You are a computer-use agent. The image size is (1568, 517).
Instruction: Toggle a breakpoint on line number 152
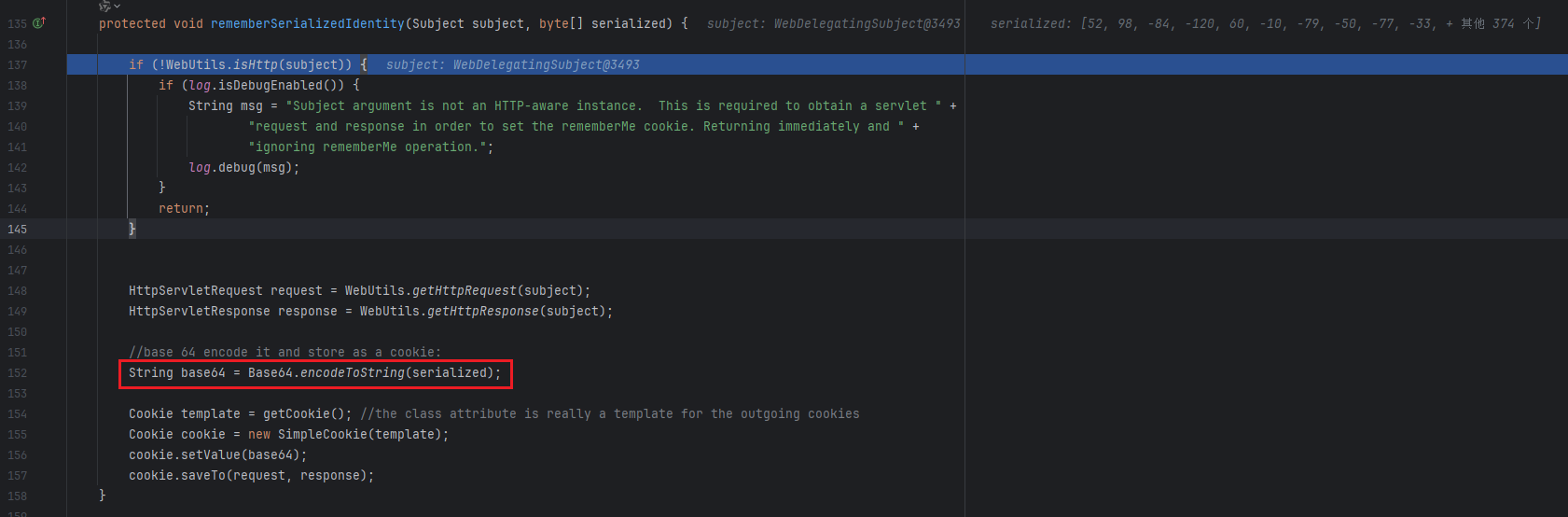click(18, 372)
